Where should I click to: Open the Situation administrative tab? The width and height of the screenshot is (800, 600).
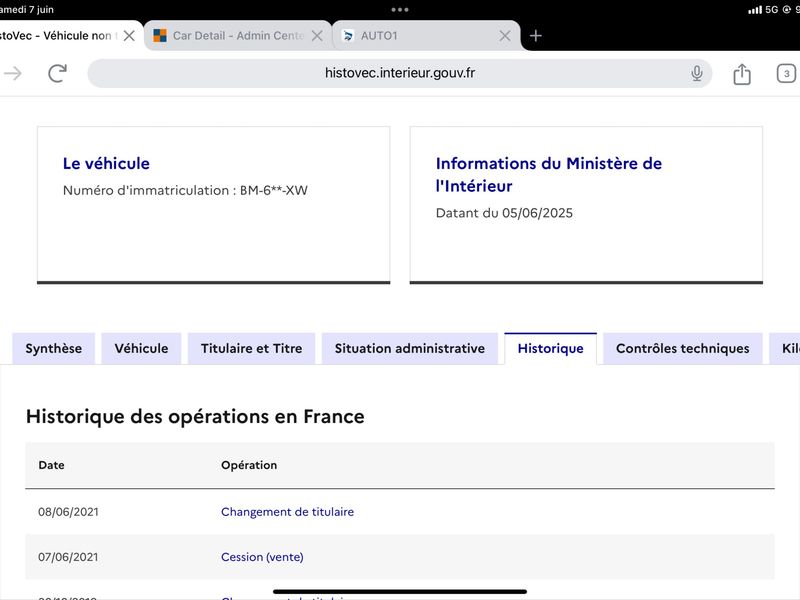[410, 348]
